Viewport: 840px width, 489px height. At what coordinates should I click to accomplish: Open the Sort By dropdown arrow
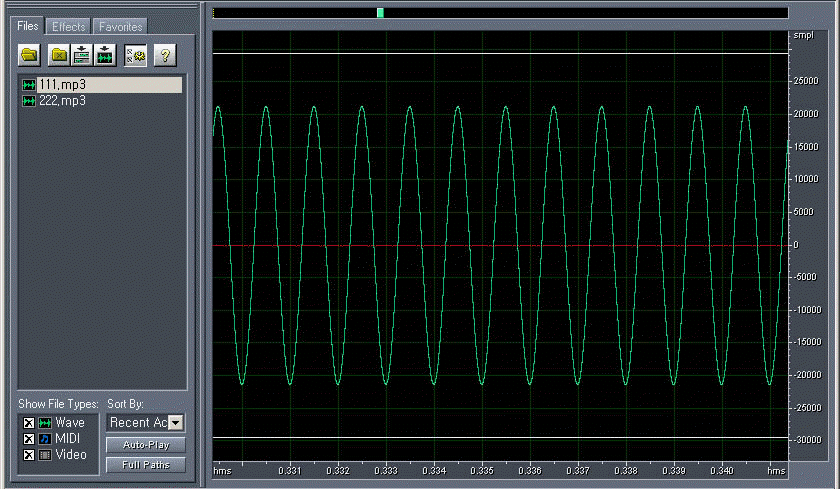pos(176,423)
